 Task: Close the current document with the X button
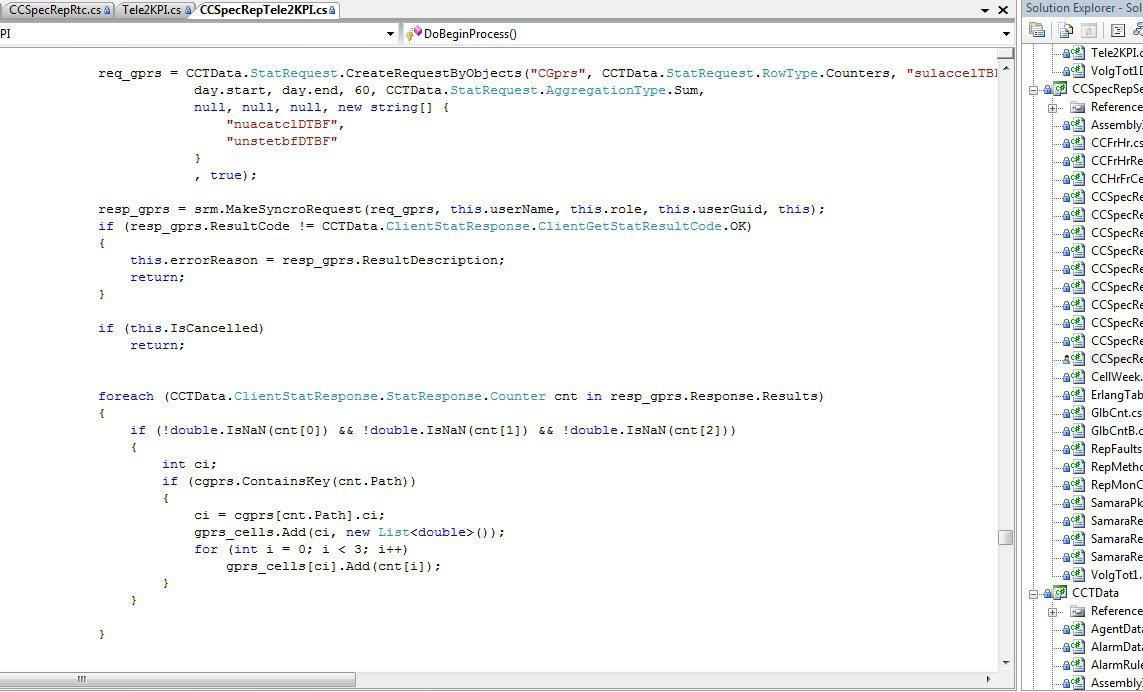tap(1003, 10)
